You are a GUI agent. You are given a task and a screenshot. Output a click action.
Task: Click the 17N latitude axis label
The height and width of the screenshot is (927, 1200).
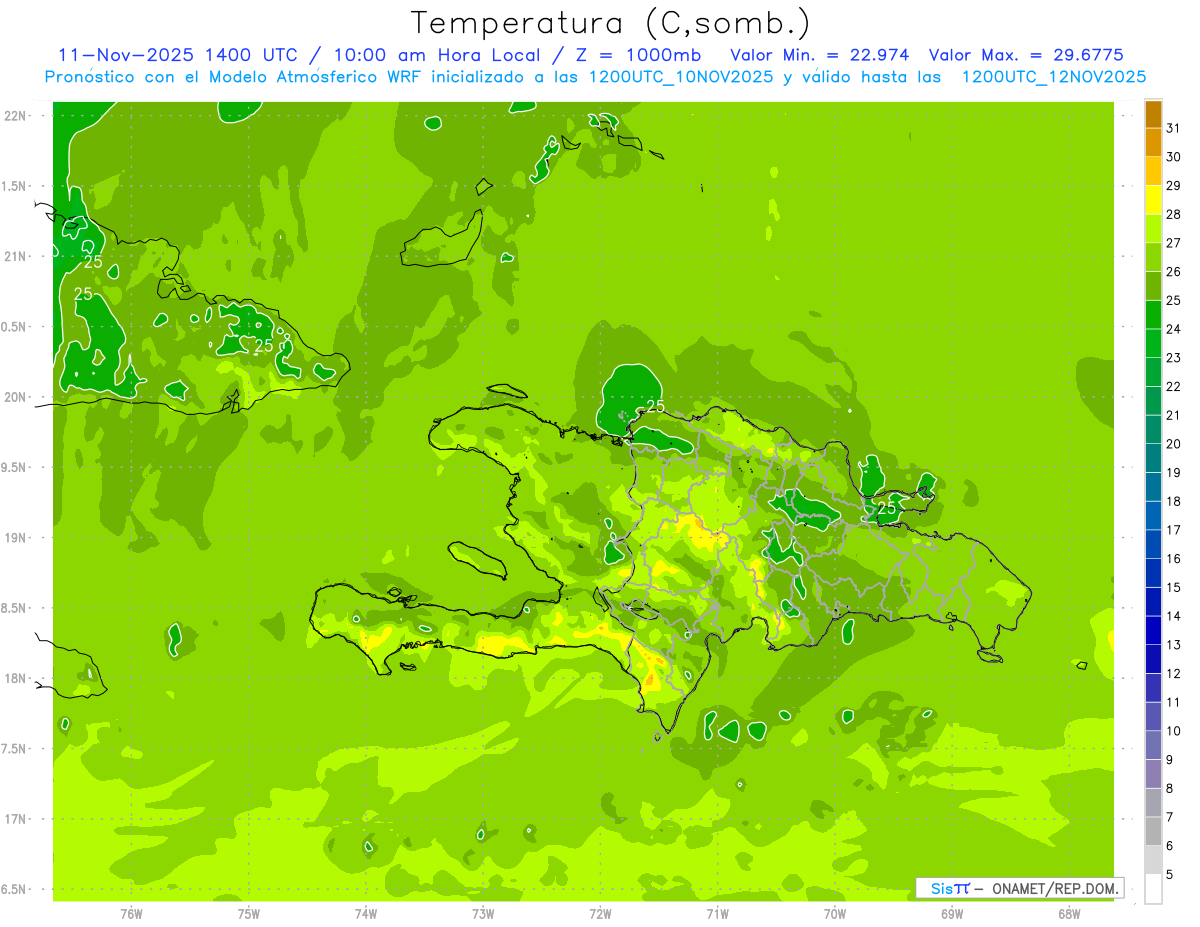[15, 819]
